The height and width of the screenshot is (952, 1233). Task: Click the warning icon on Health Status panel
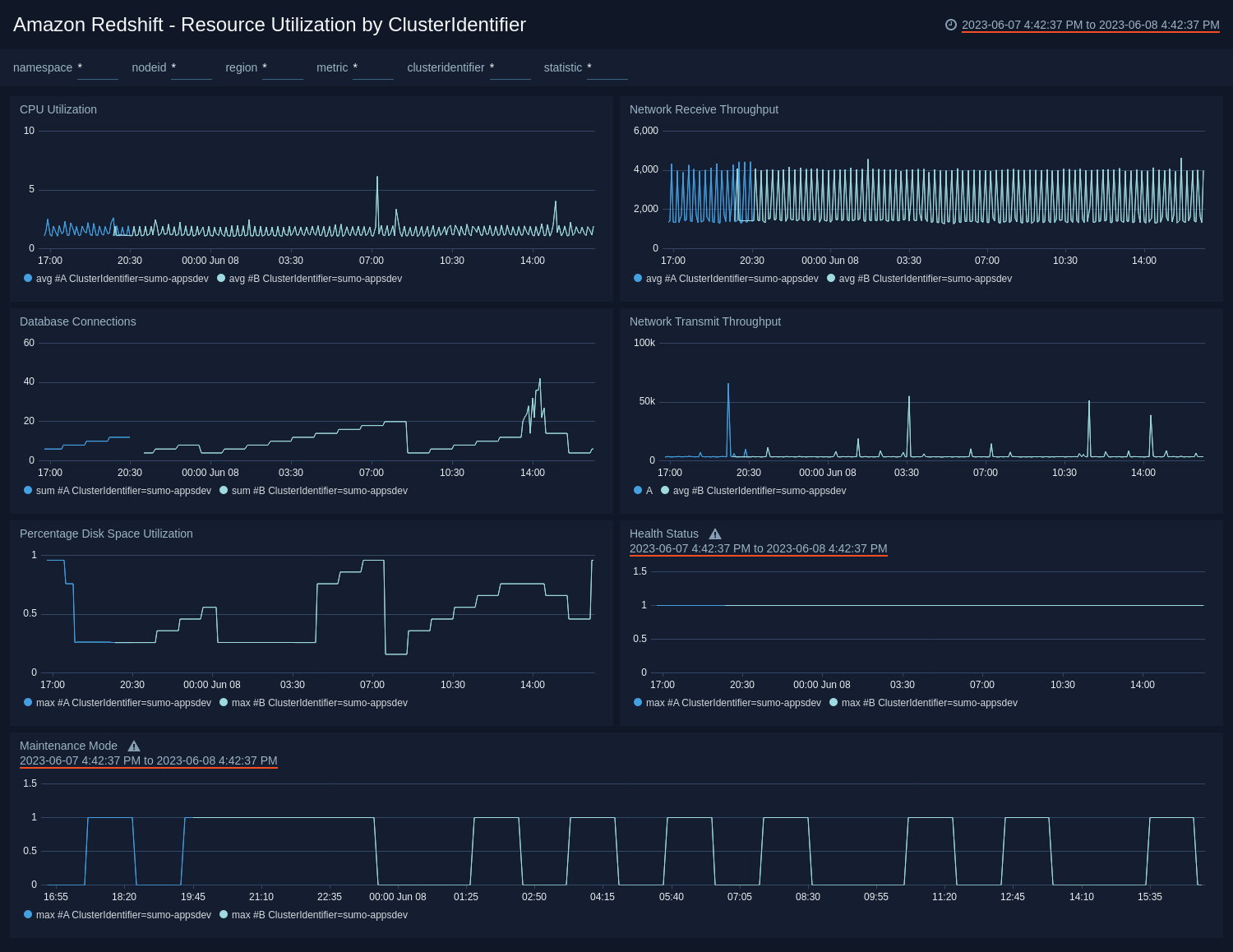[714, 534]
